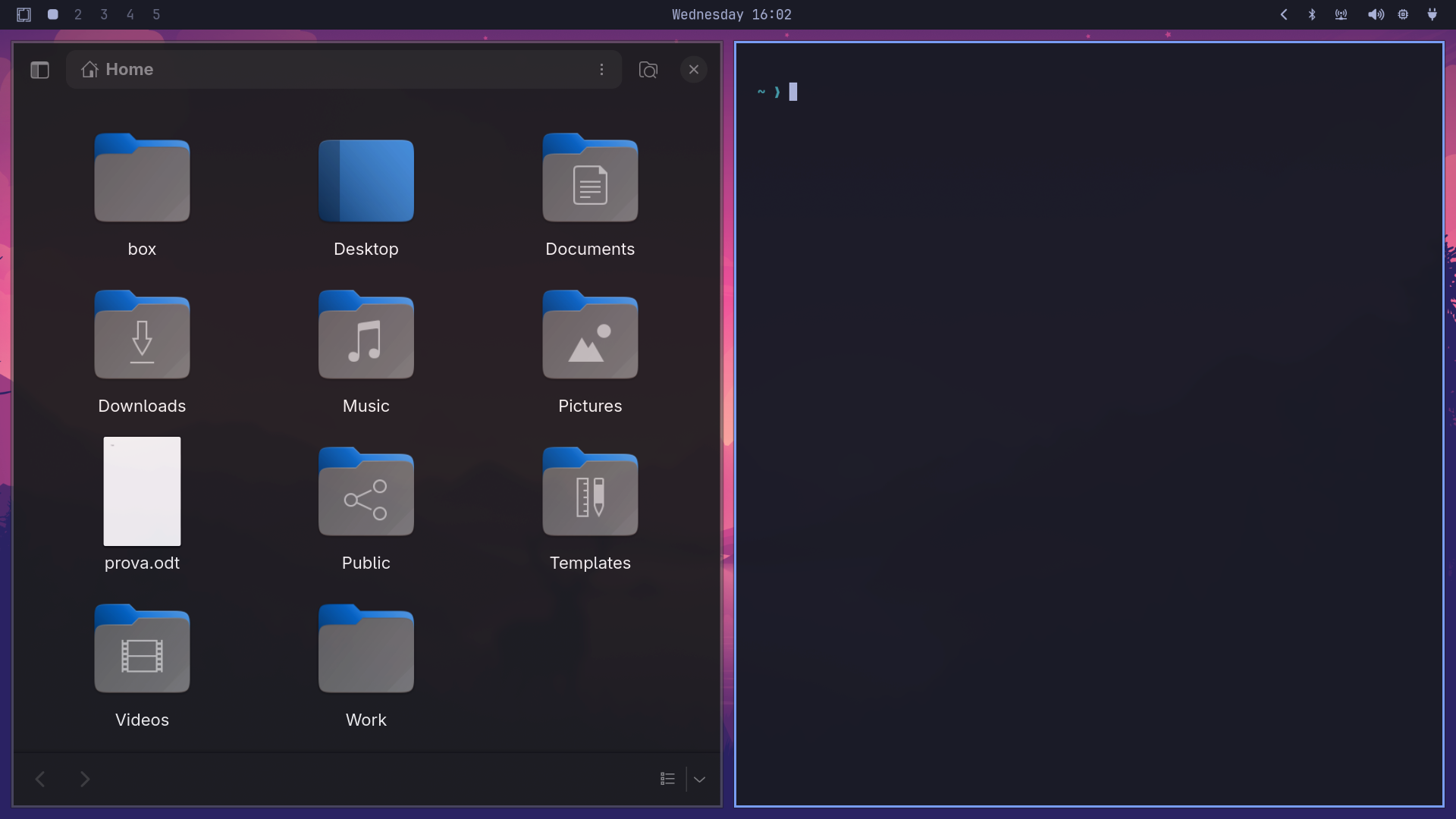Image resolution: width=1456 pixels, height=819 pixels.
Task: Switch to list view layout
Action: [x=667, y=779]
